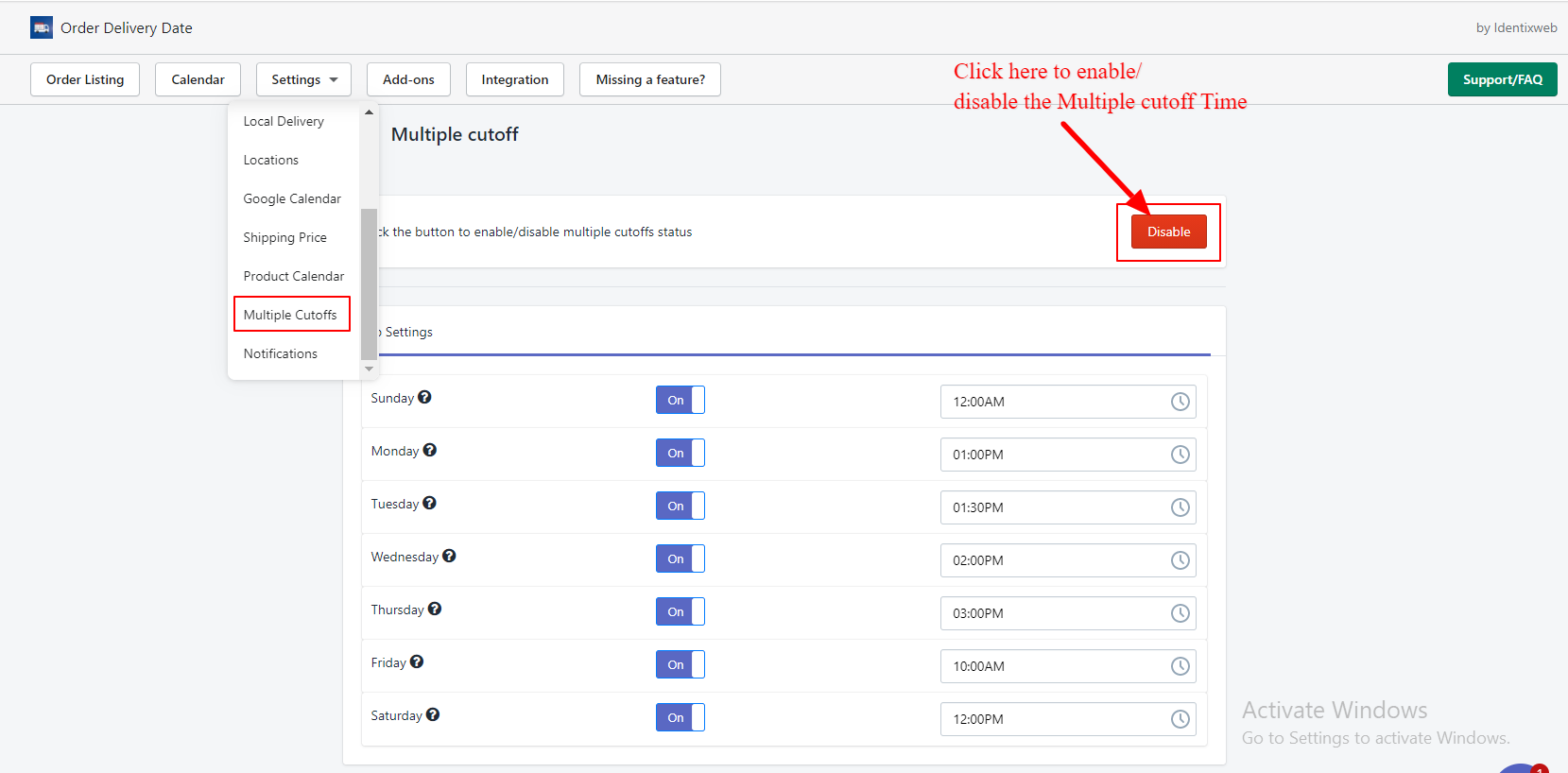Open the Add-ons page
1568x773 pixels.
pyautogui.click(x=408, y=79)
